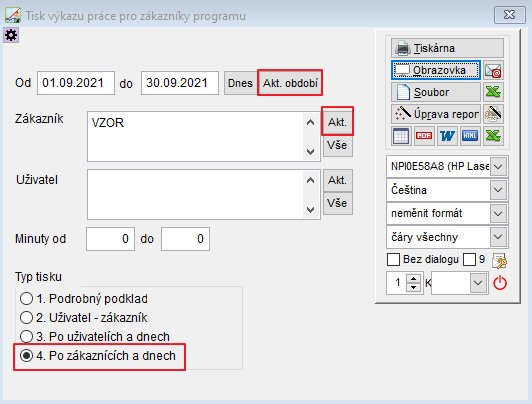Image resolution: width=532 pixels, height=404 pixels.
Task: Open Čeština language dropdown
Action: pyautogui.click(x=498, y=190)
